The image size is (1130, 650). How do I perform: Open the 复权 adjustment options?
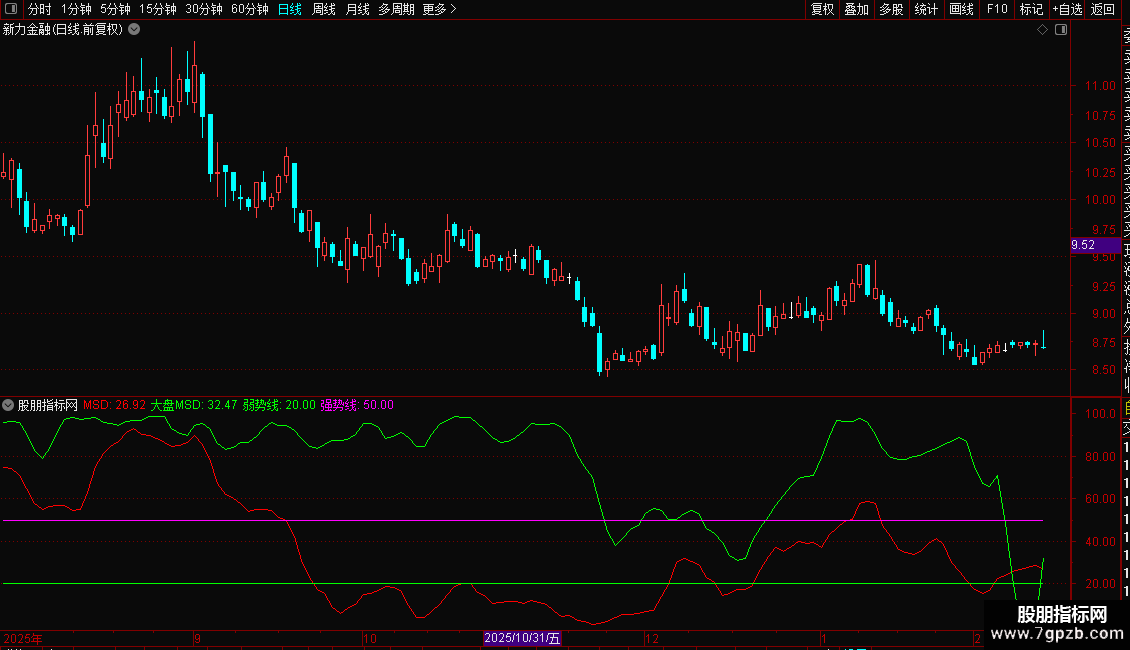click(x=822, y=9)
